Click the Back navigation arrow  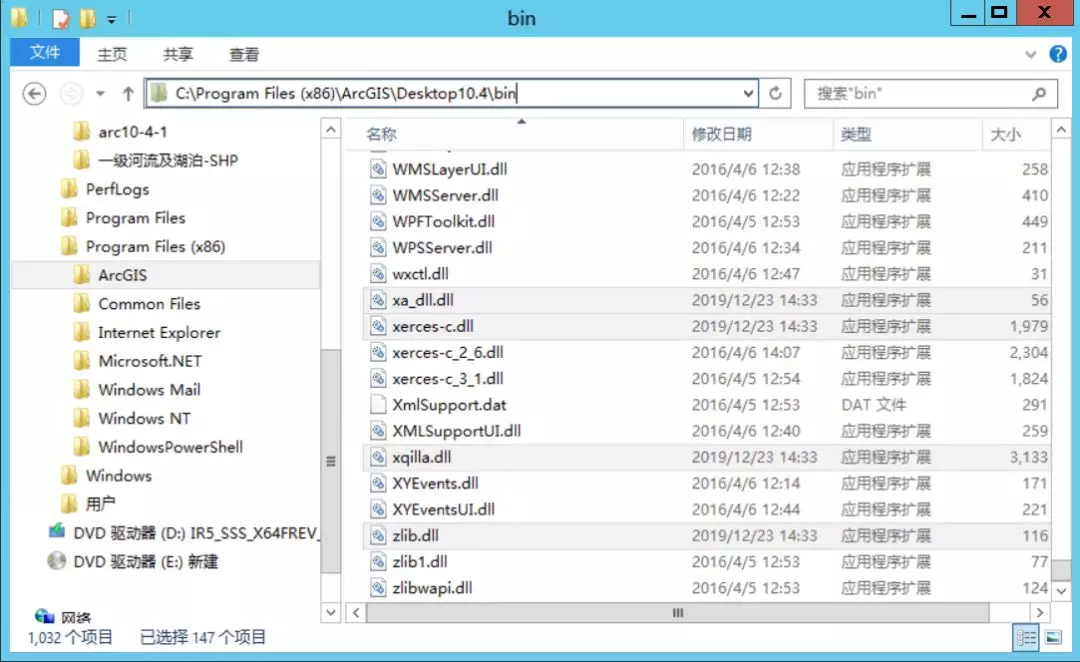(x=34, y=93)
